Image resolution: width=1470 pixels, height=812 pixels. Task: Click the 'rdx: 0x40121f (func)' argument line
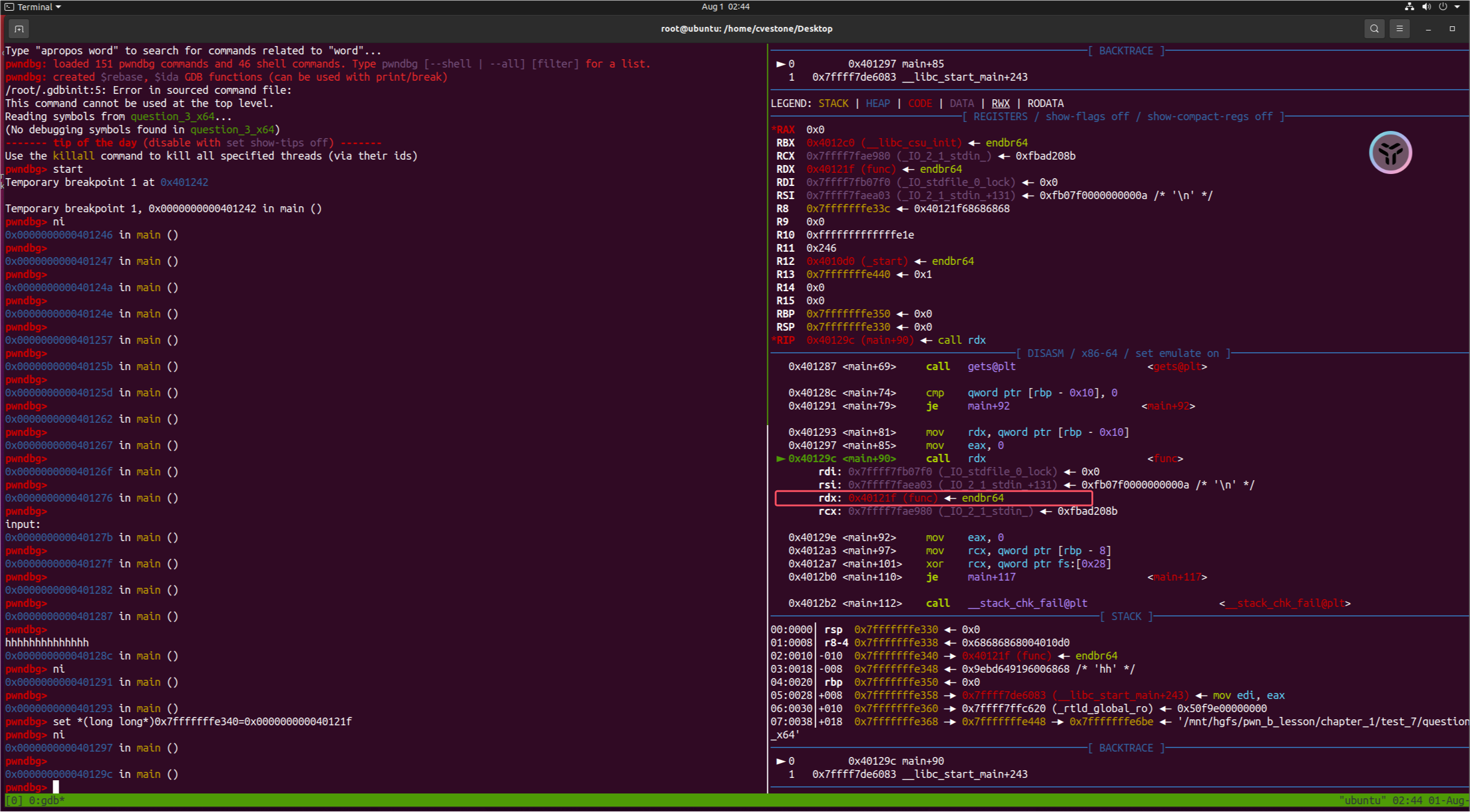point(911,498)
